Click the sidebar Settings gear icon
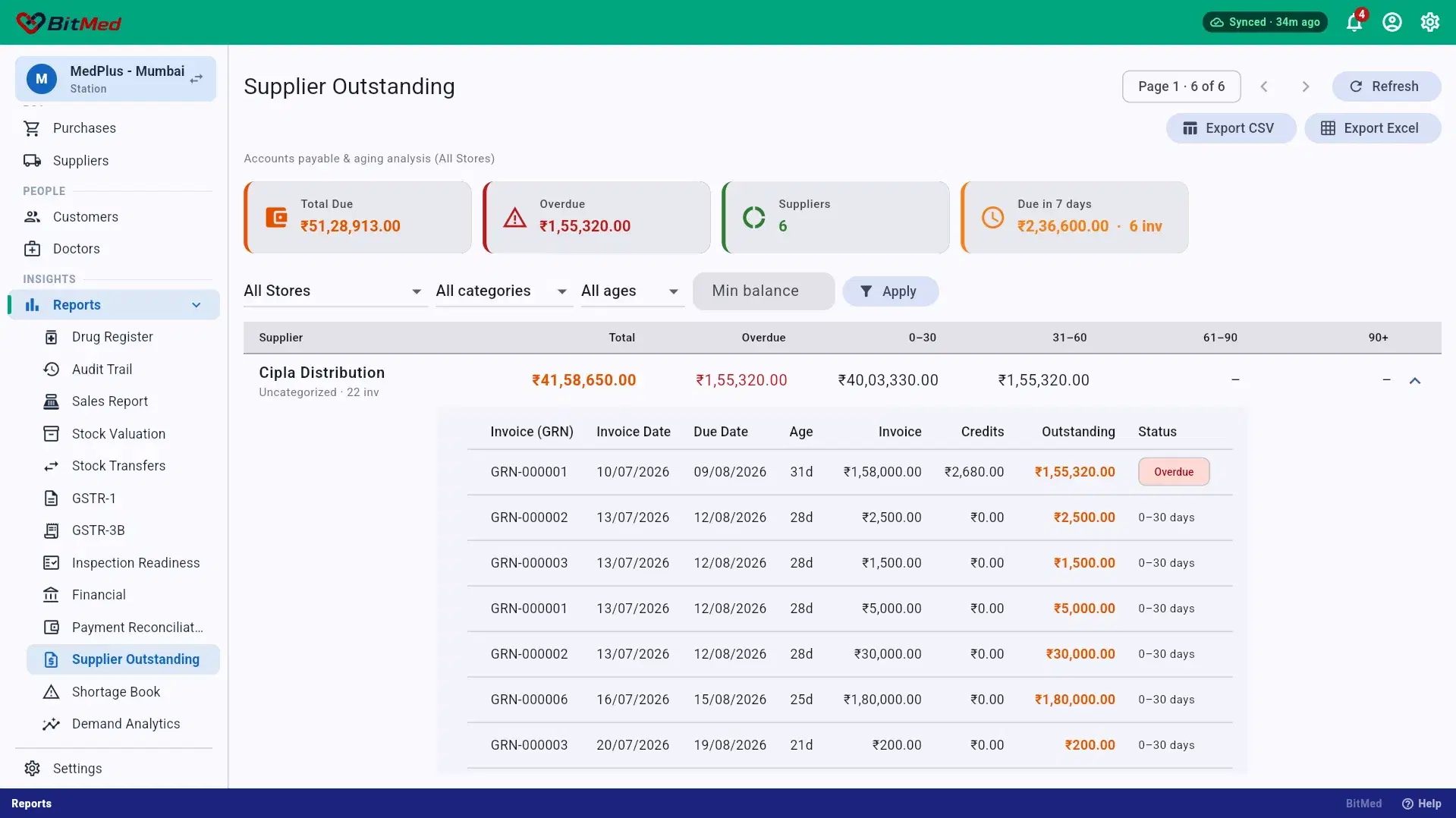 [x=32, y=769]
